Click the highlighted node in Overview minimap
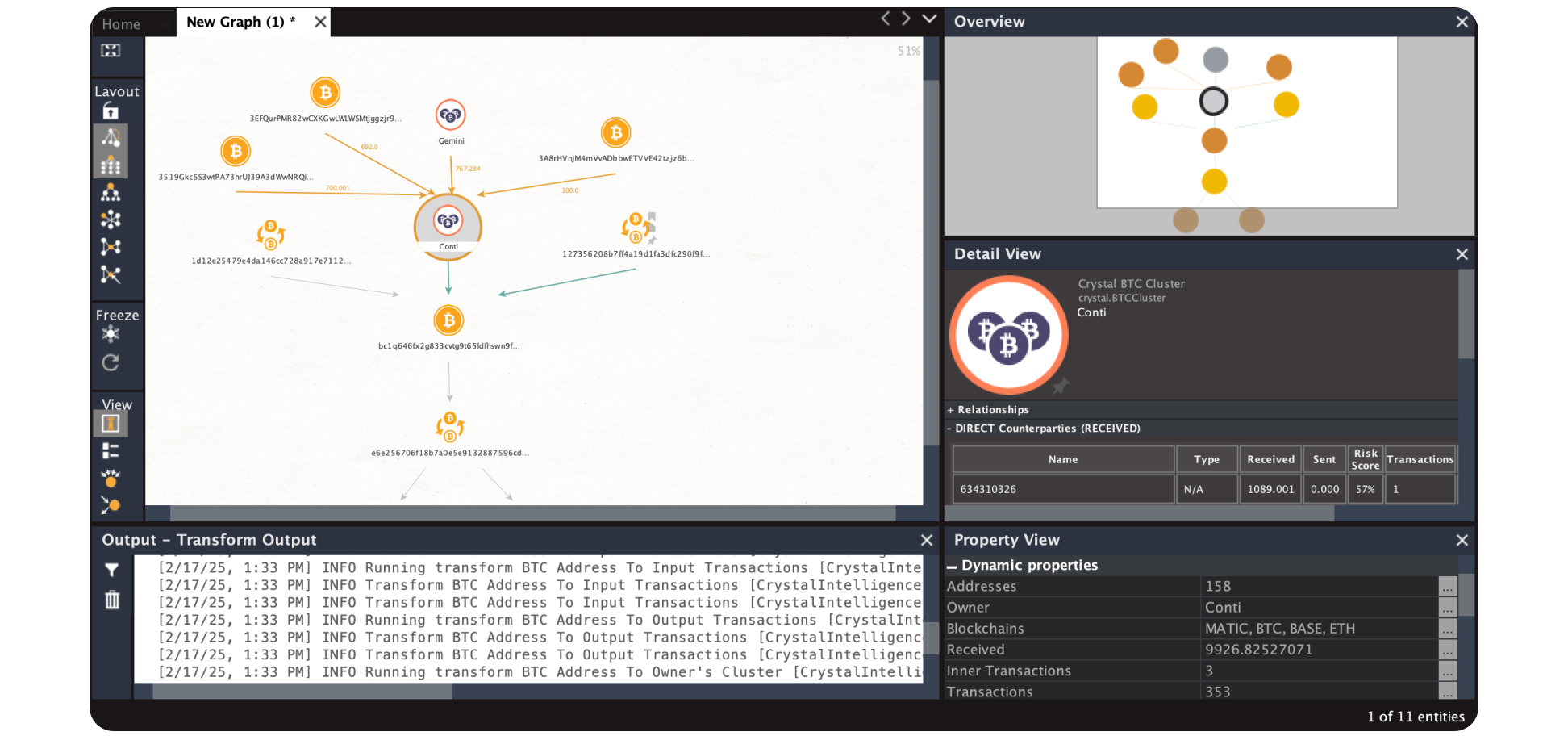 tap(1214, 101)
